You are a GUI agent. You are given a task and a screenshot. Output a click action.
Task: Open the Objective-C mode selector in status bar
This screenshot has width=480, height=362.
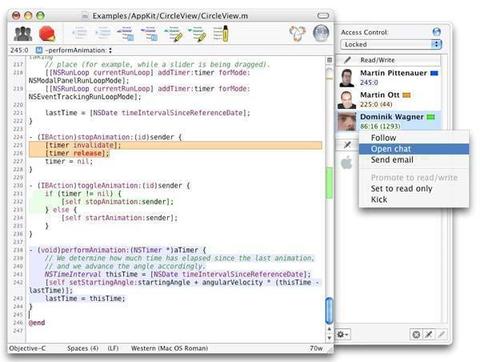click(x=27, y=348)
